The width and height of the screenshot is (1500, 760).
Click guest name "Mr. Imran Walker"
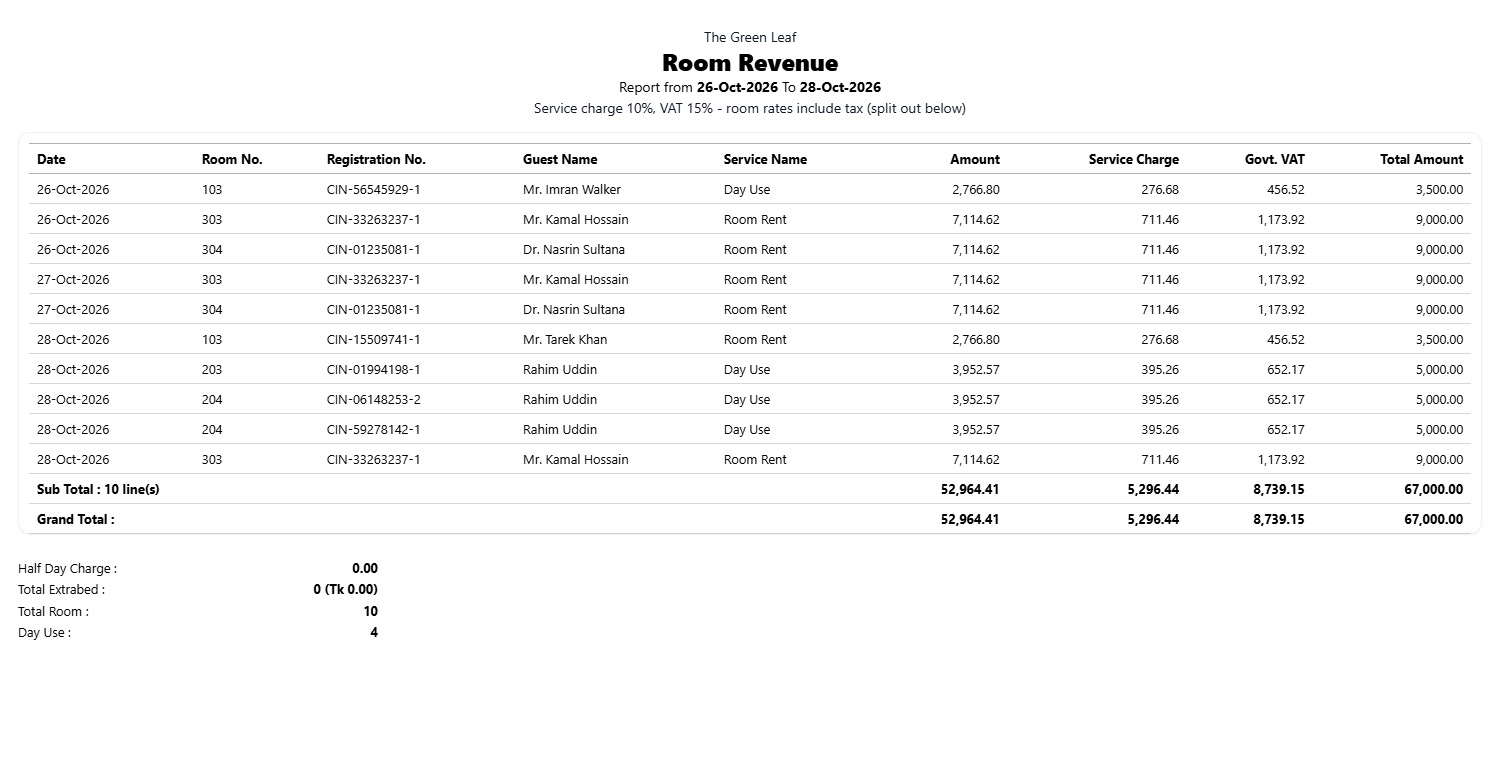[x=572, y=189]
